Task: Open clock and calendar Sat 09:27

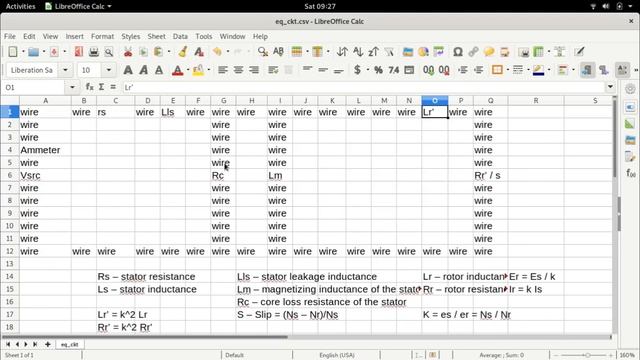Action: click(x=320, y=6)
